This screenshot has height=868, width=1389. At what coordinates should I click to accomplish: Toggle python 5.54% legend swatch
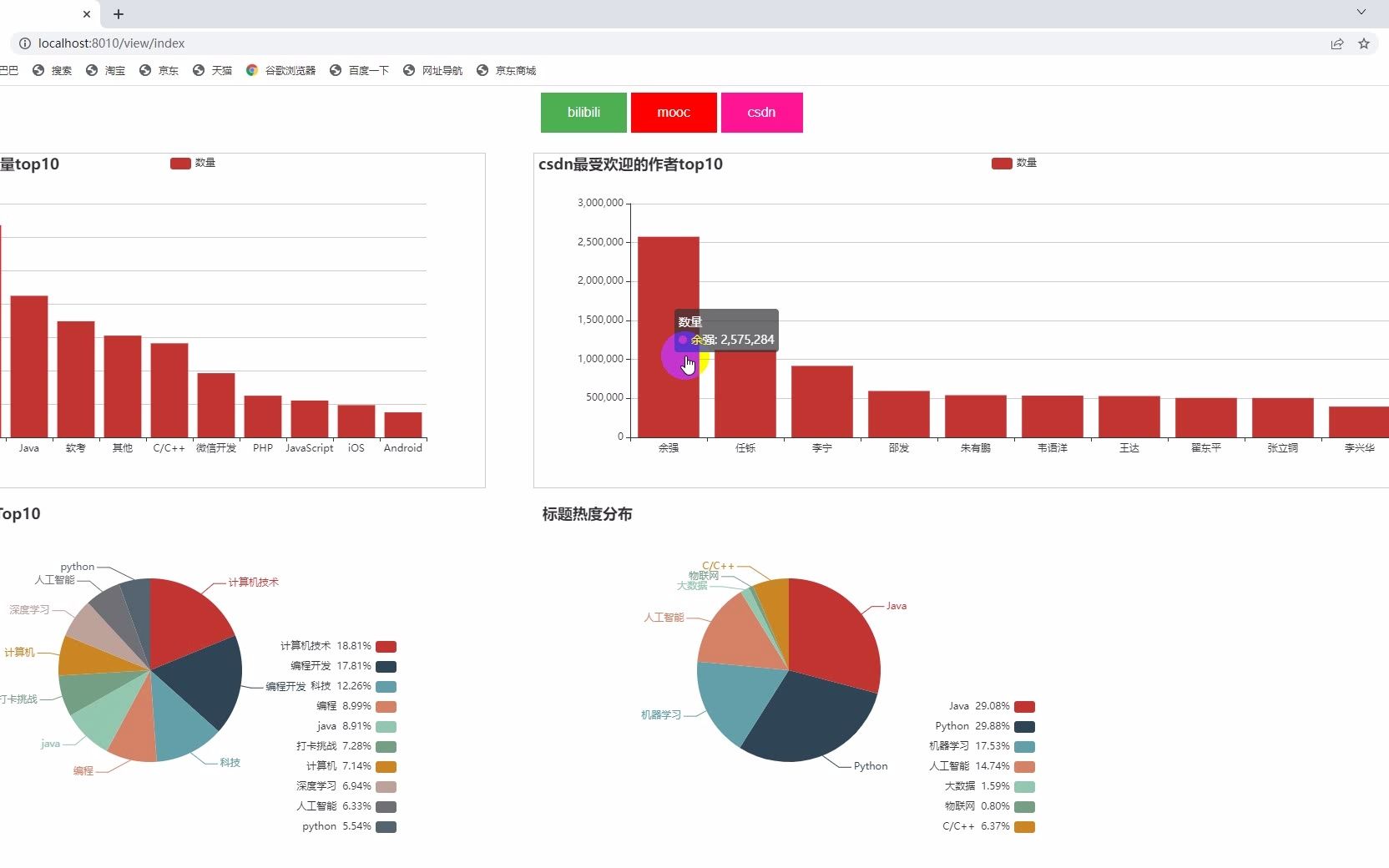click(386, 827)
